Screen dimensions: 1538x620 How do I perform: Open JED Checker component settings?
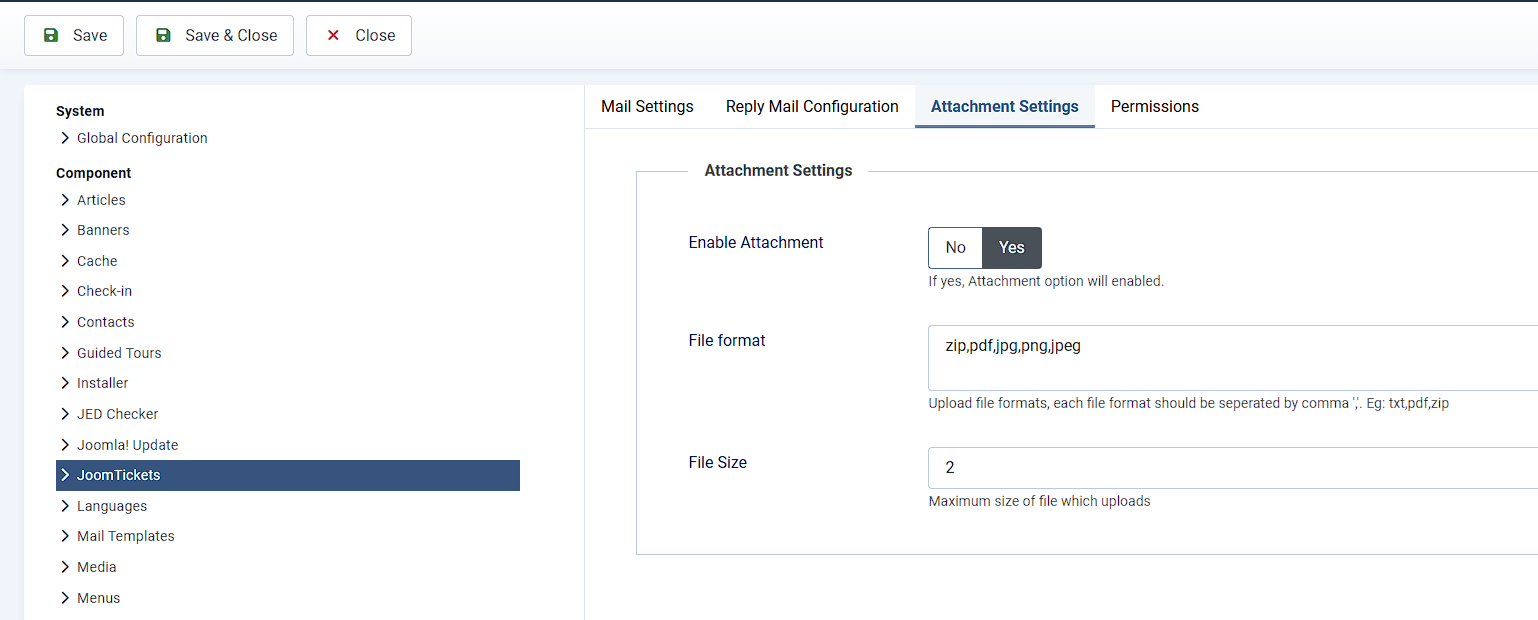click(117, 414)
